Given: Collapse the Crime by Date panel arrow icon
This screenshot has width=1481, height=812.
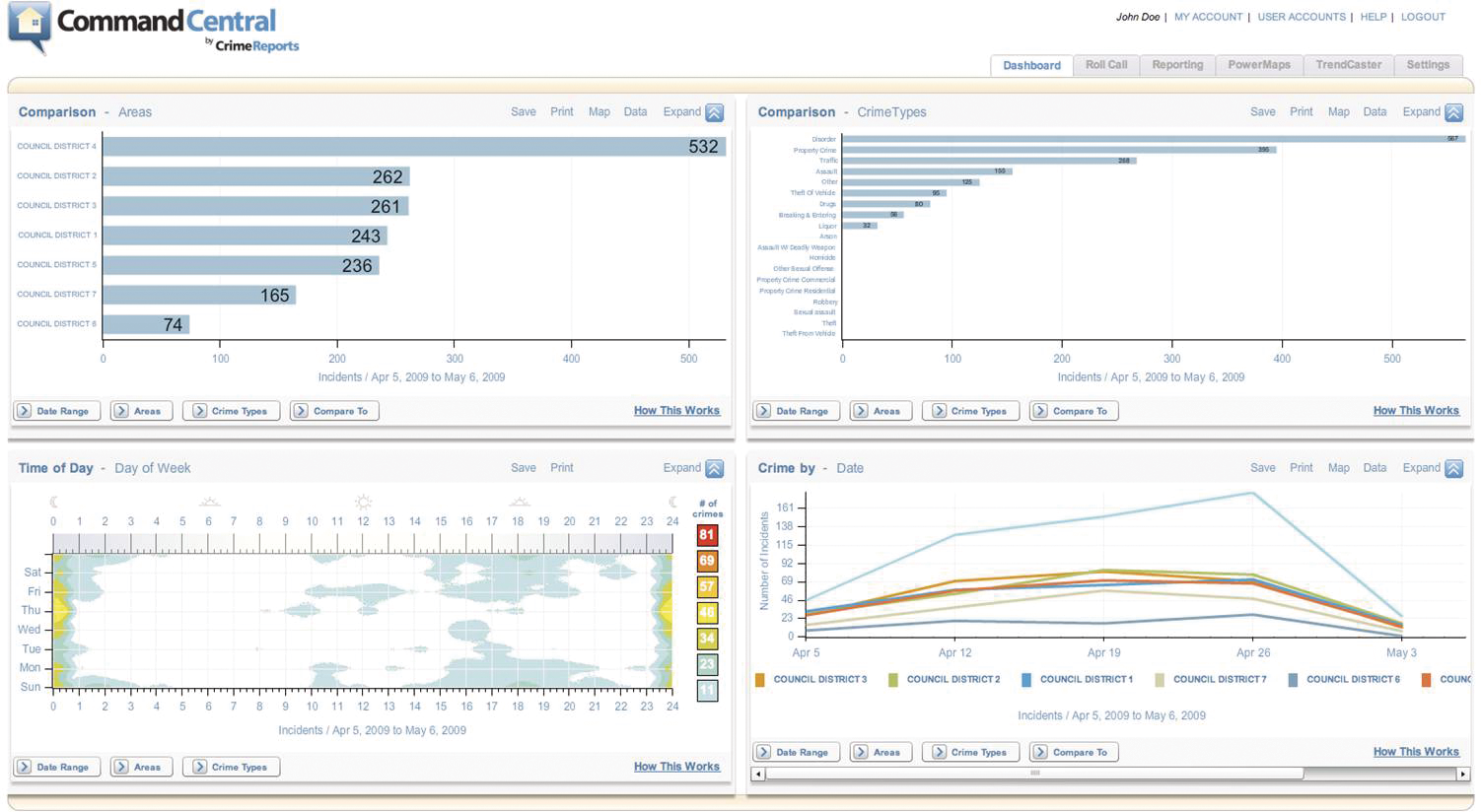Looking at the screenshot, I should [1453, 468].
